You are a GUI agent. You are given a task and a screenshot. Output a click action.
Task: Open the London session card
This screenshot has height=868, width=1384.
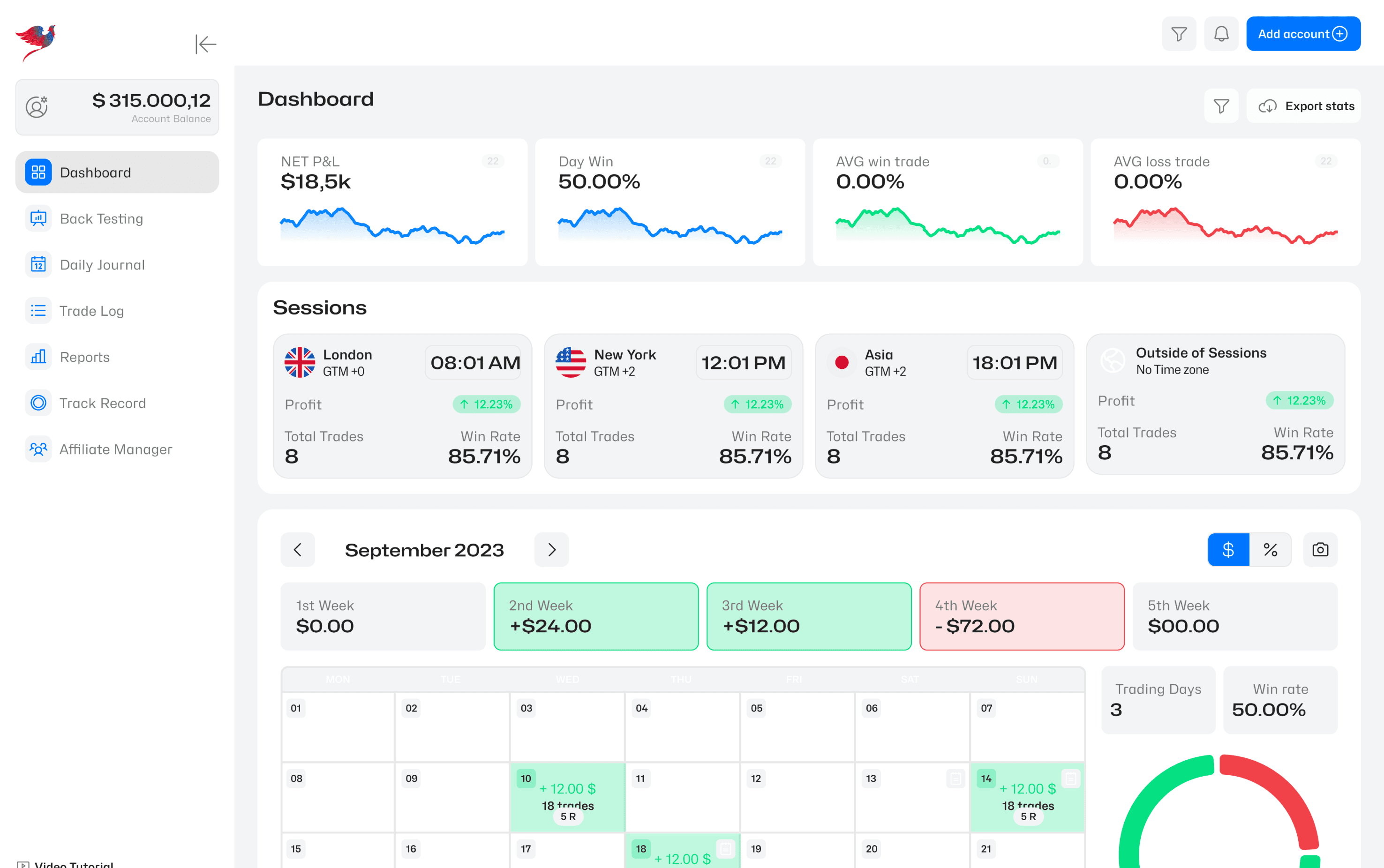pyautogui.click(x=403, y=406)
